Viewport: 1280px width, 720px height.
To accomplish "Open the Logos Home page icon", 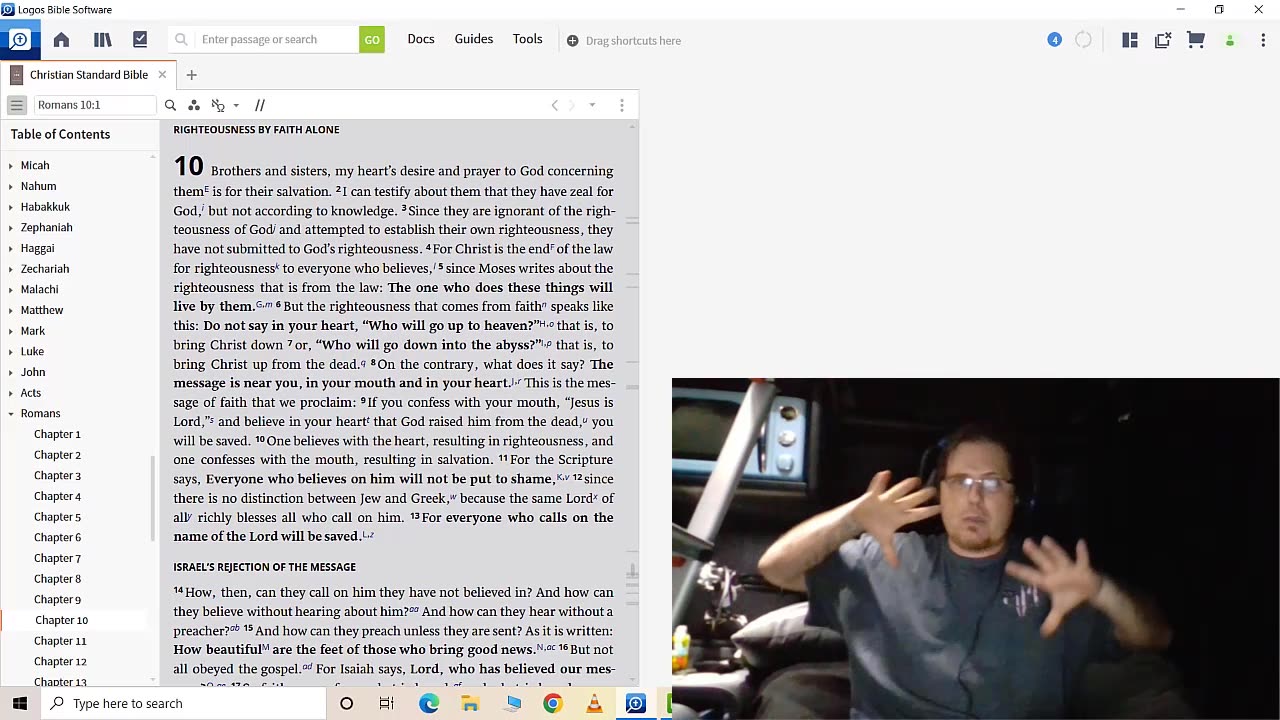I will pyautogui.click(x=61, y=40).
